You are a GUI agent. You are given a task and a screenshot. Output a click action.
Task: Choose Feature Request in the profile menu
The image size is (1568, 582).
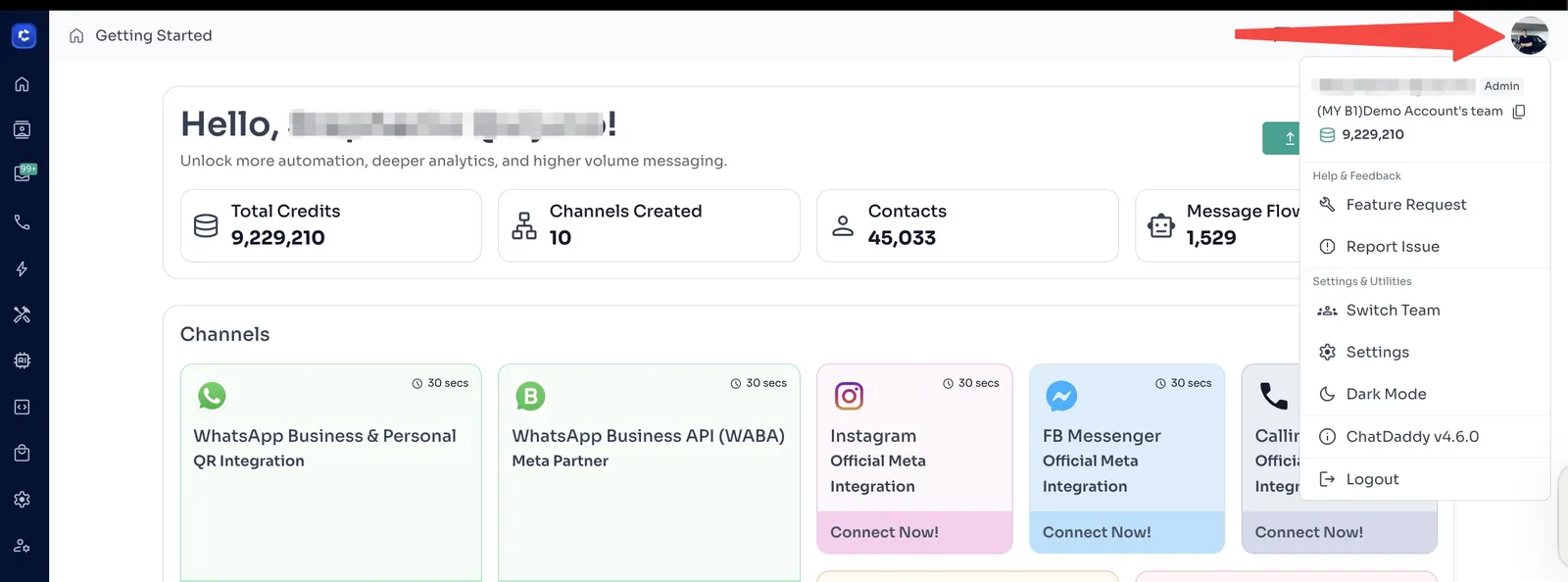tap(1405, 205)
